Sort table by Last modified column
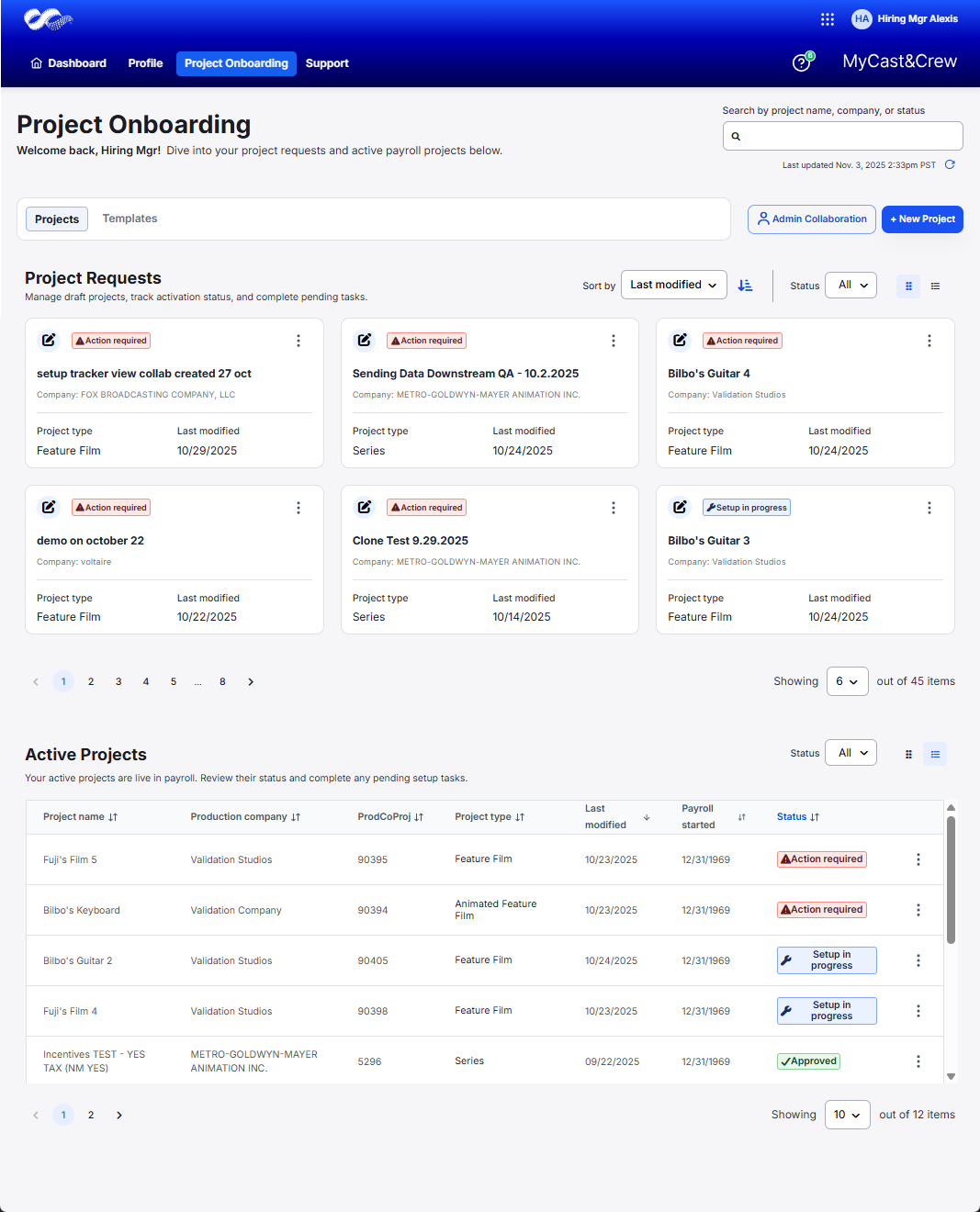The width and height of the screenshot is (980, 1212). (x=647, y=817)
